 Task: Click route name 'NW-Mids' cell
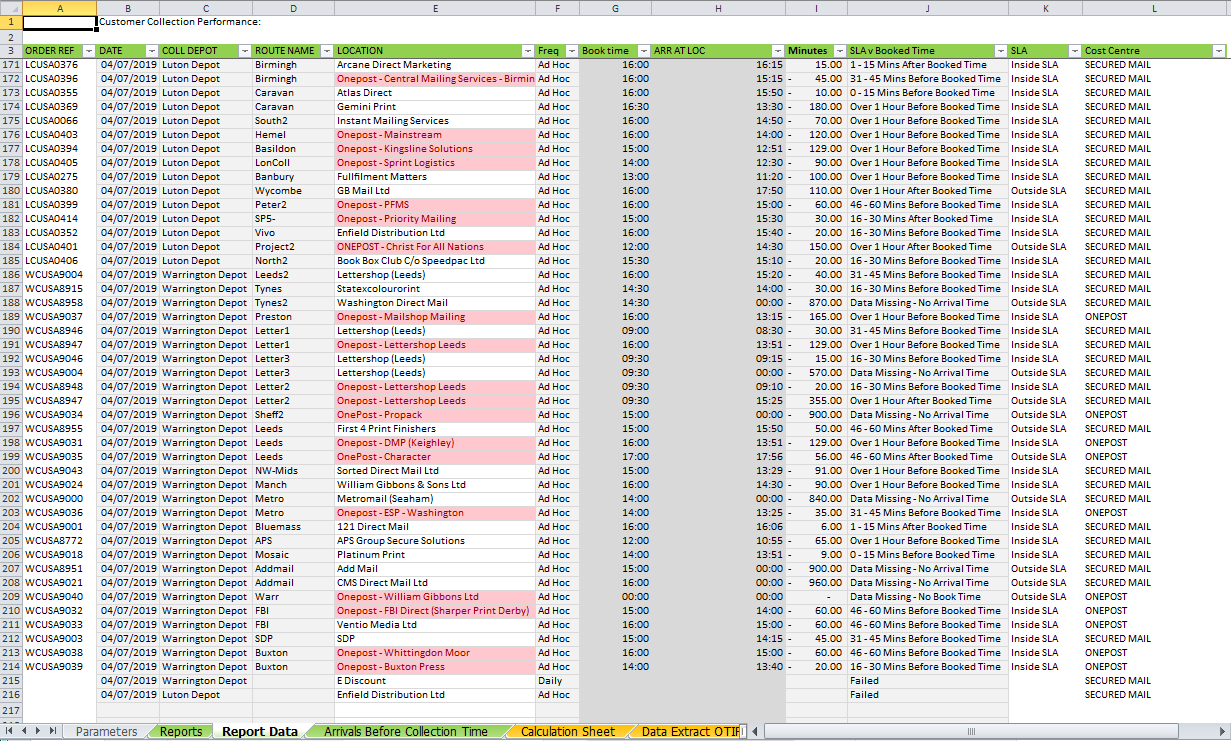click(293, 471)
